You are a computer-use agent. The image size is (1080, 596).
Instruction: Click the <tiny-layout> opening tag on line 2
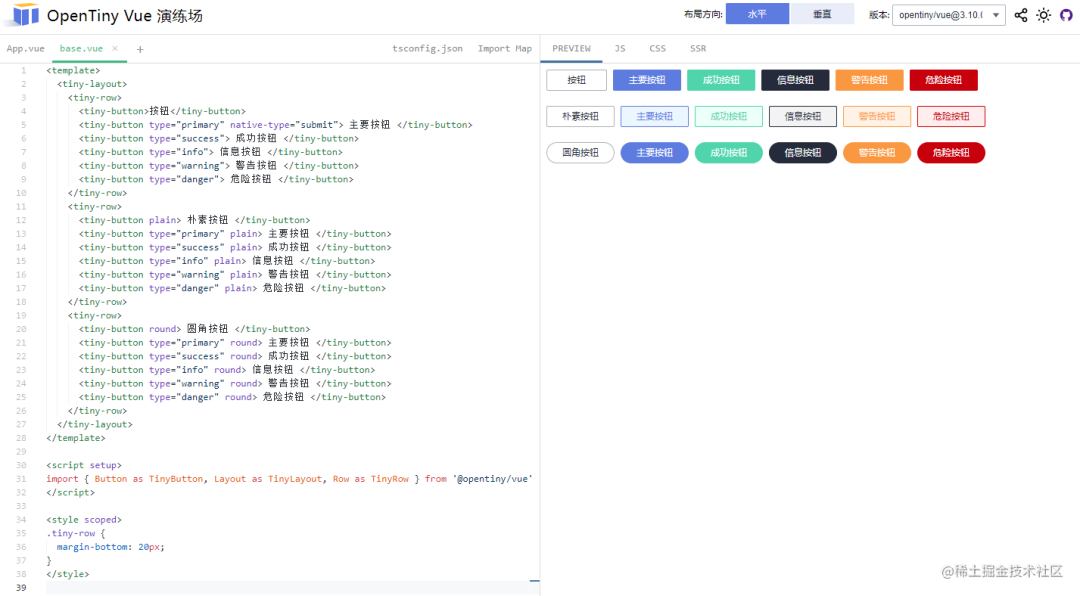point(92,84)
